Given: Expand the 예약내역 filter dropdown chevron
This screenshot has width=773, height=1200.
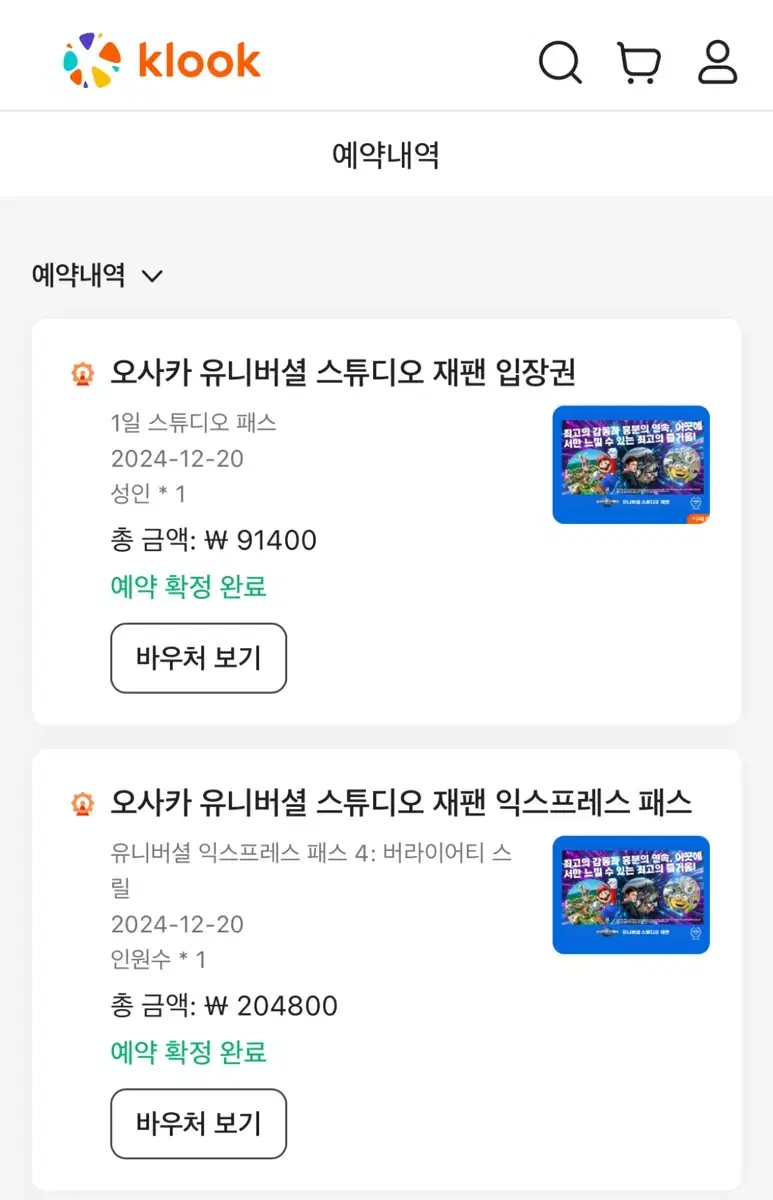Looking at the screenshot, I should pos(152,276).
